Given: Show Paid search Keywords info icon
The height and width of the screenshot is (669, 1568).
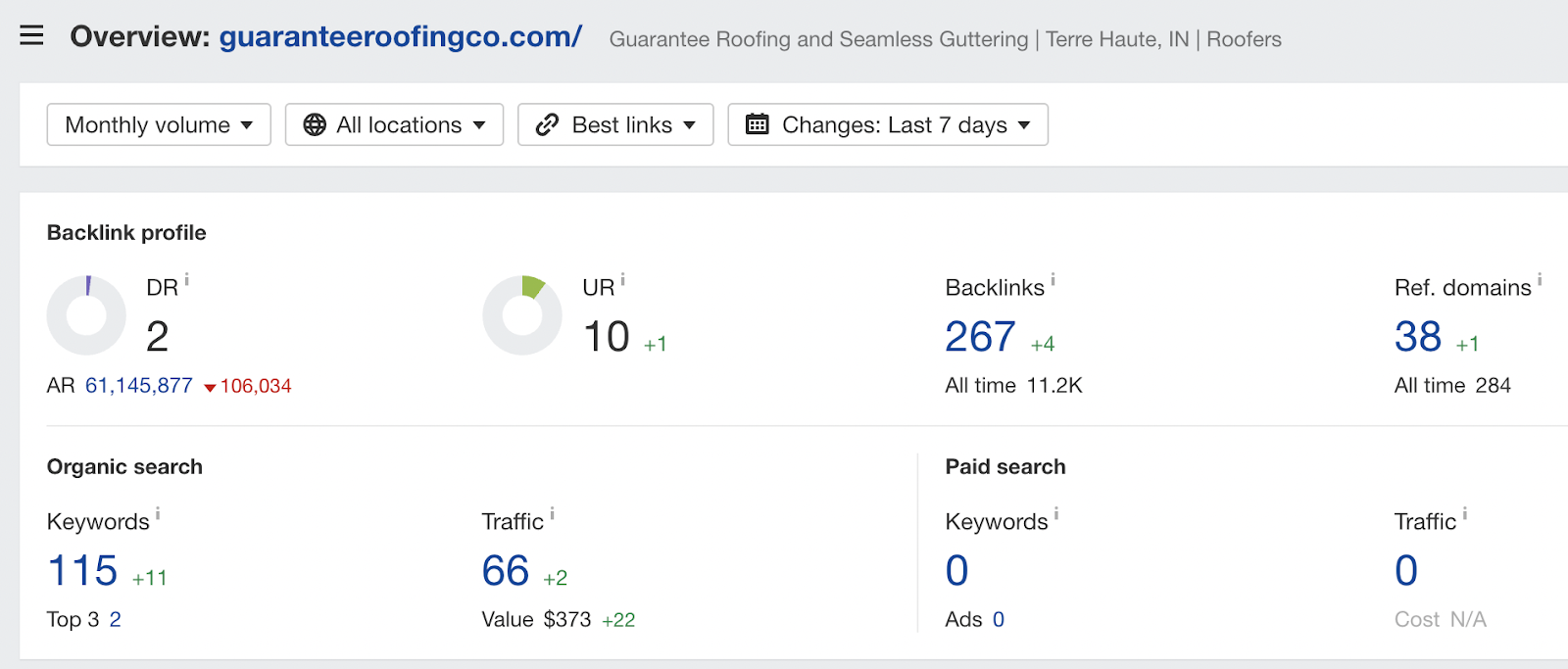Looking at the screenshot, I should pos(1056,514).
